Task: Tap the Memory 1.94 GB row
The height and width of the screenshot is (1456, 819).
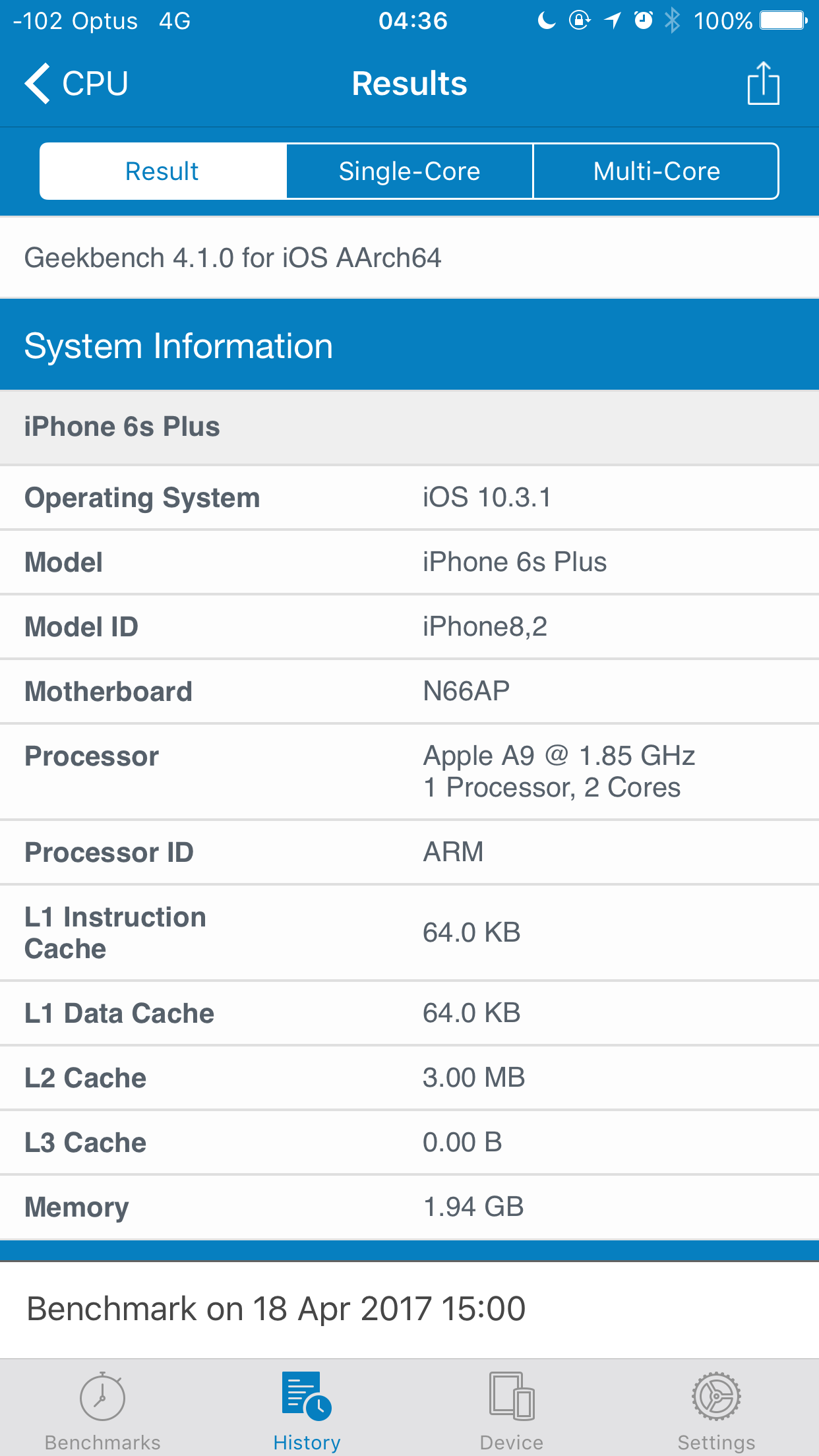Action: click(409, 1207)
